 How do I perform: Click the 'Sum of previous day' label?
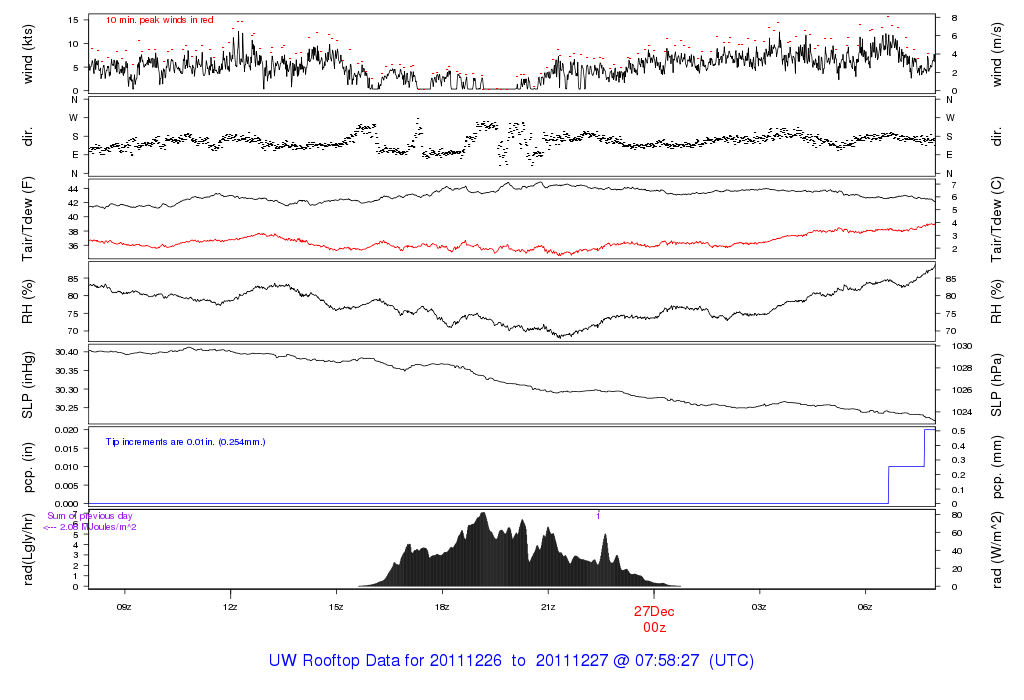[89, 516]
